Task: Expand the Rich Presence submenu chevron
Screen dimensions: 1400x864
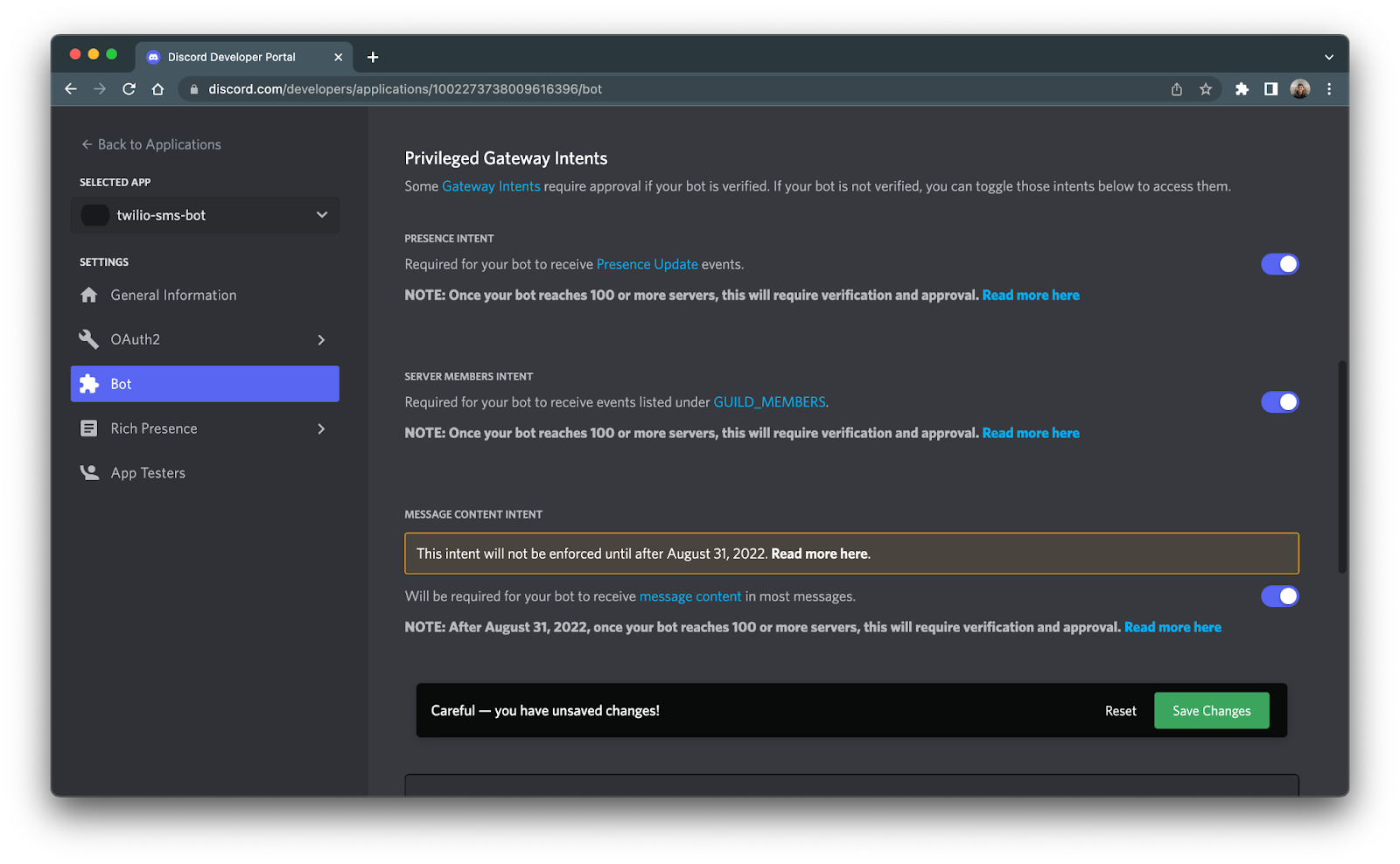Action: point(321,429)
